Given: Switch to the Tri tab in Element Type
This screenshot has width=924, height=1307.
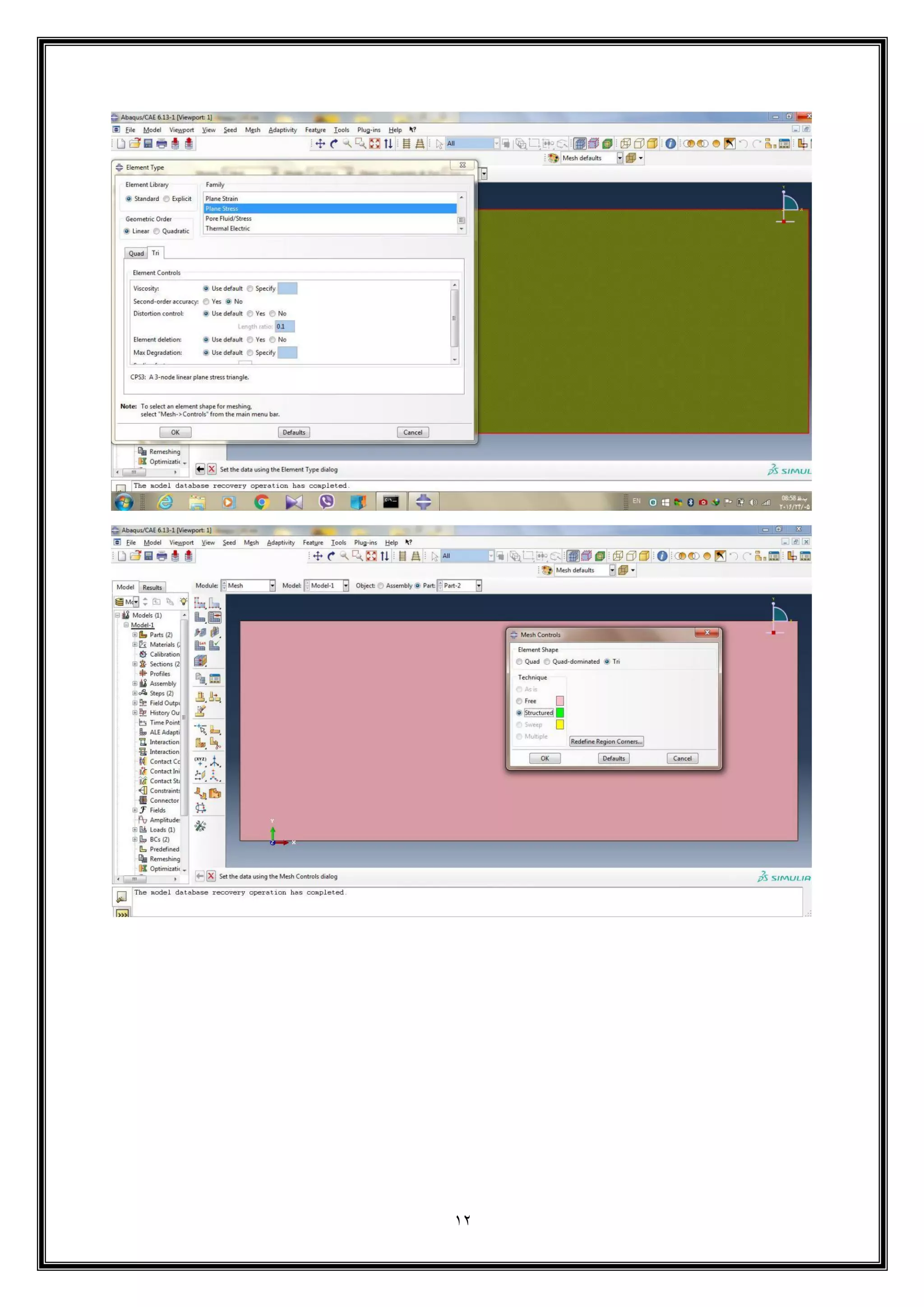Looking at the screenshot, I should click(155, 253).
